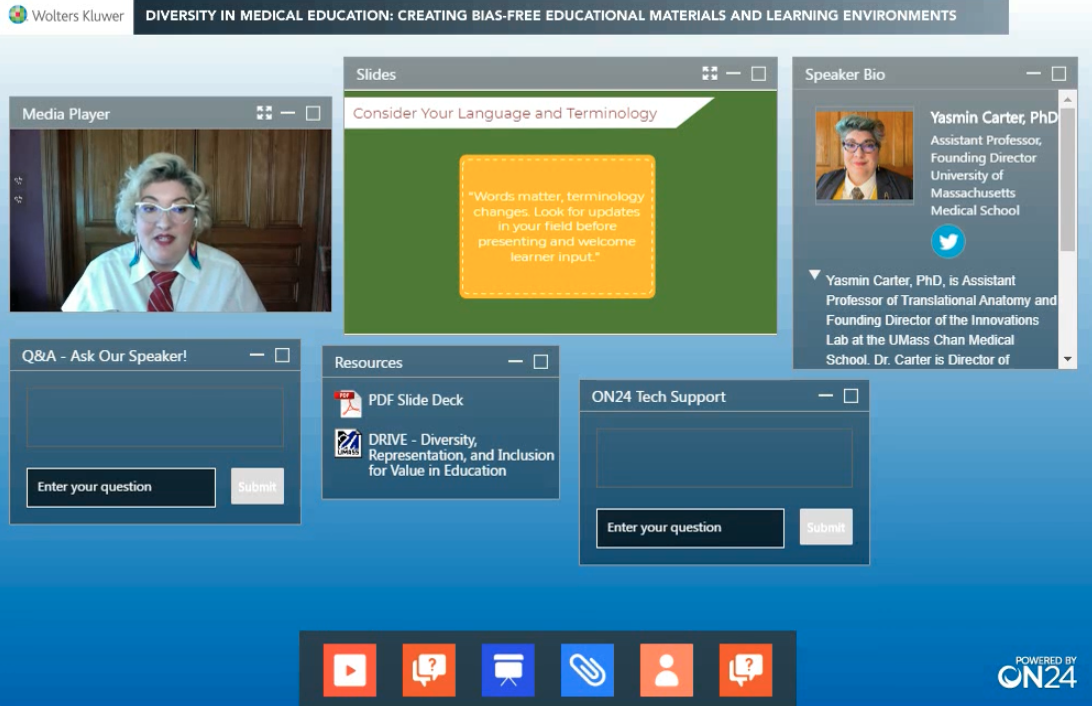Minimize the Q&A Ask Our Speaker panel
1092x706 pixels.
pyautogui.click(x=257, y=355)
